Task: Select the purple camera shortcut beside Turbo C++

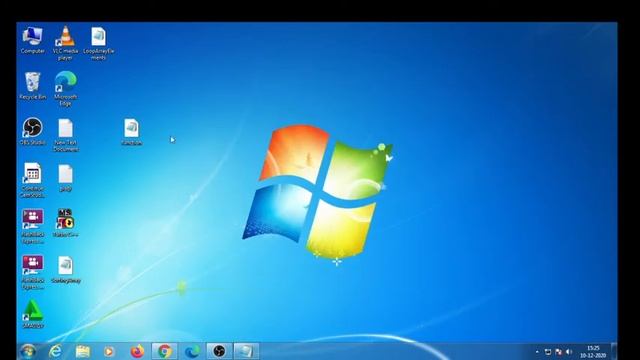Action: click(33, 227)
